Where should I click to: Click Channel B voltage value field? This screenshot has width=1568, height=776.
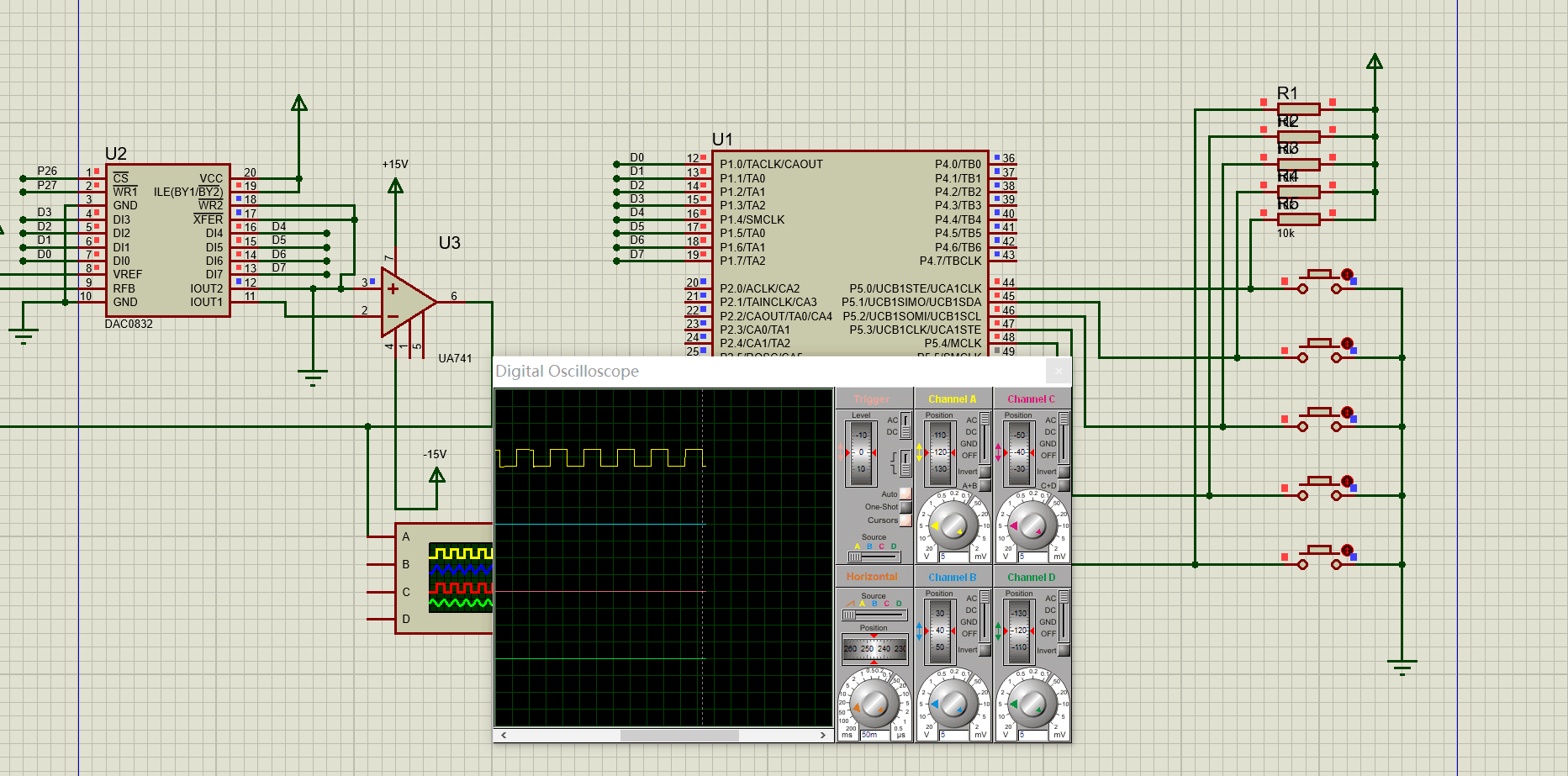tap(954, 735)
